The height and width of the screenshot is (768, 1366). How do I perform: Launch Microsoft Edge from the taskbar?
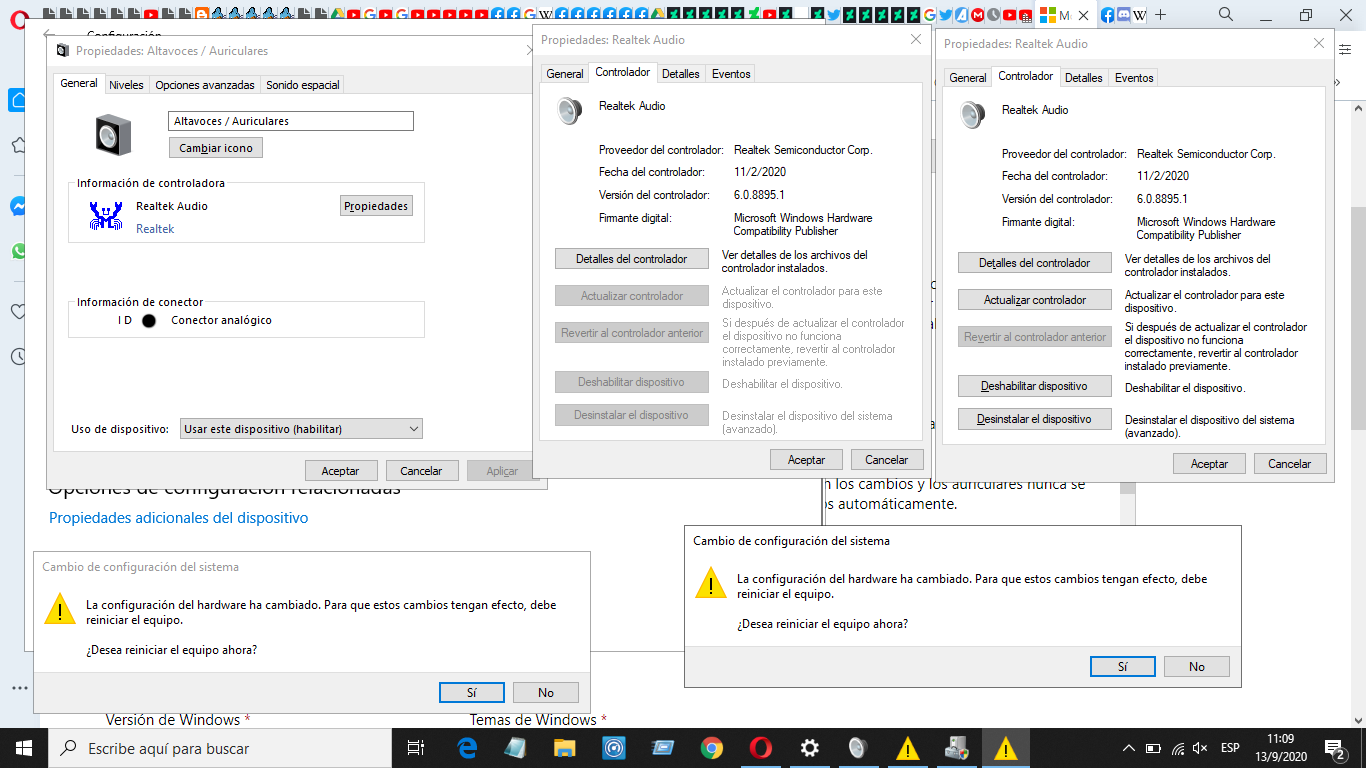tap(467, 748)
